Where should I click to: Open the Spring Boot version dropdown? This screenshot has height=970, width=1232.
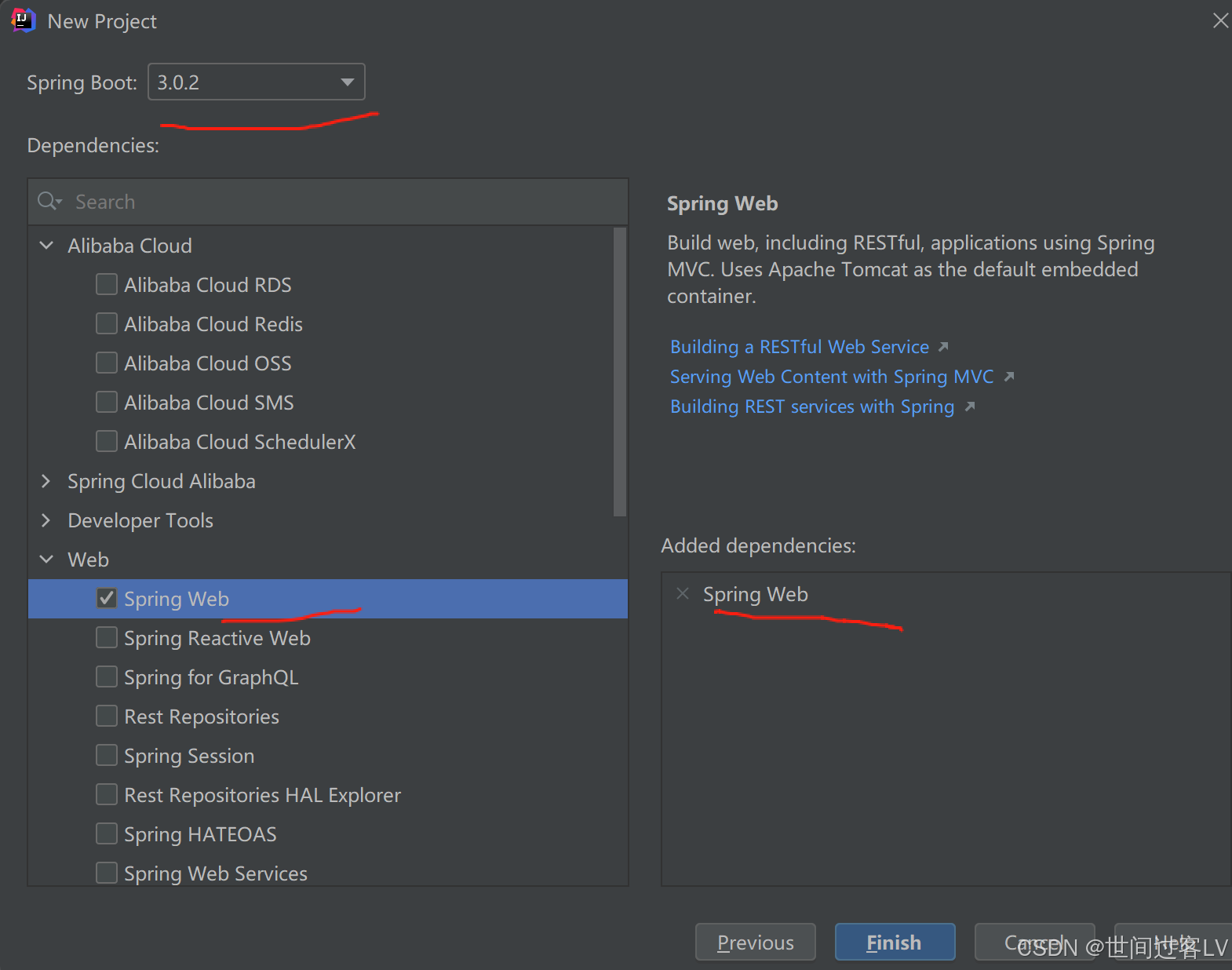[257, 82]
